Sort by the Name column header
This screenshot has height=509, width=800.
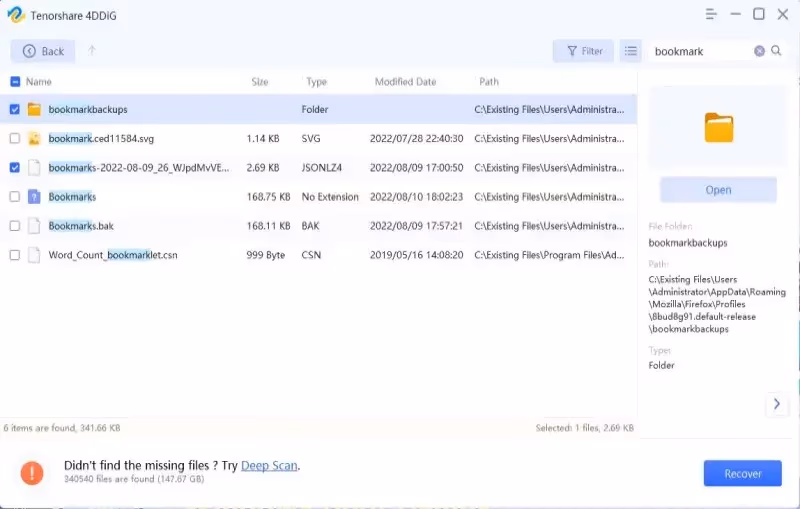point(39,82)
